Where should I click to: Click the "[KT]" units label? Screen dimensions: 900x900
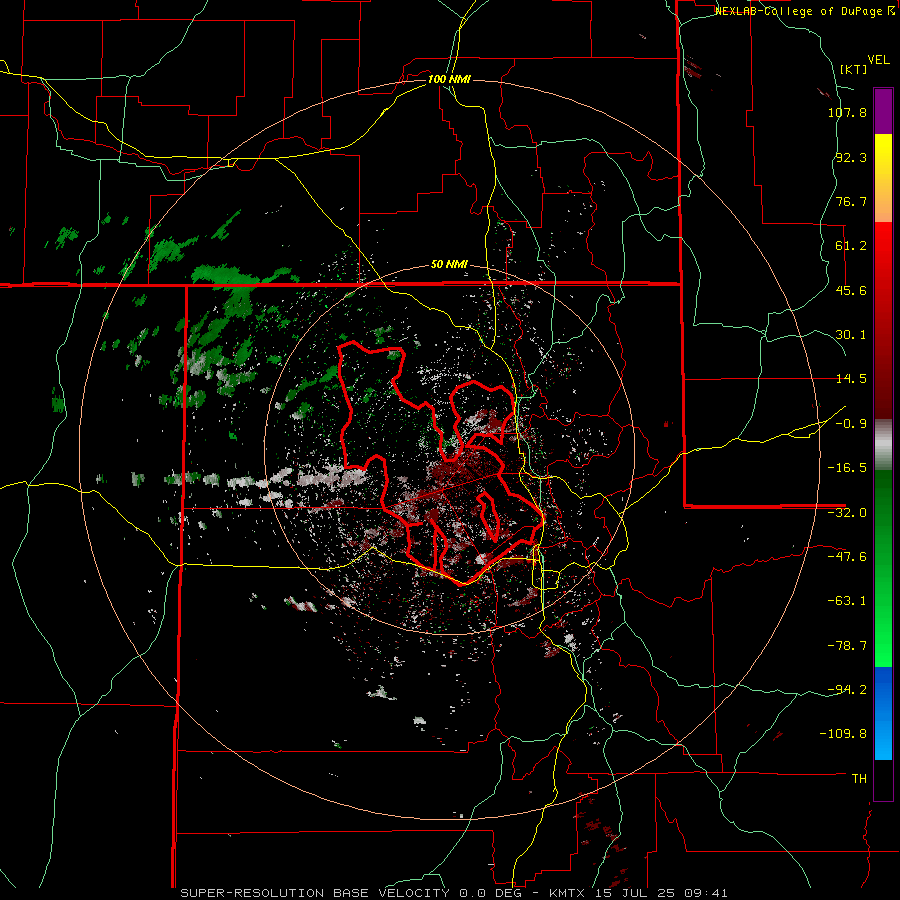(854, 69)
